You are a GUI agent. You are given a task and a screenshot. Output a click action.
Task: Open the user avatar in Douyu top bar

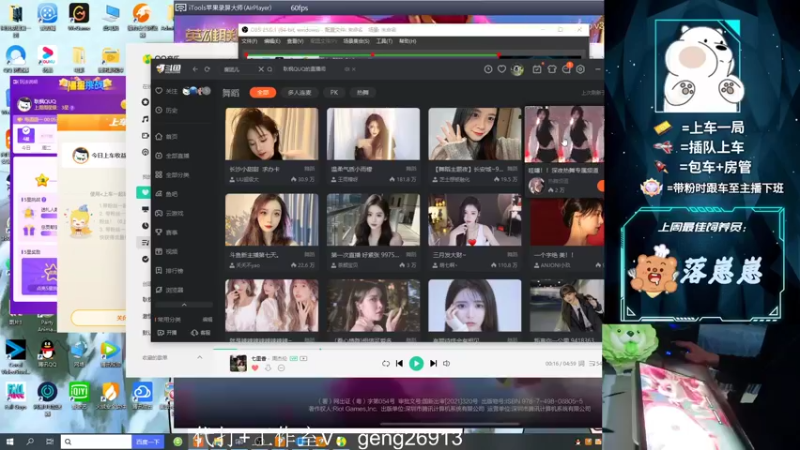pyautogui.click(x=517, y=69)
